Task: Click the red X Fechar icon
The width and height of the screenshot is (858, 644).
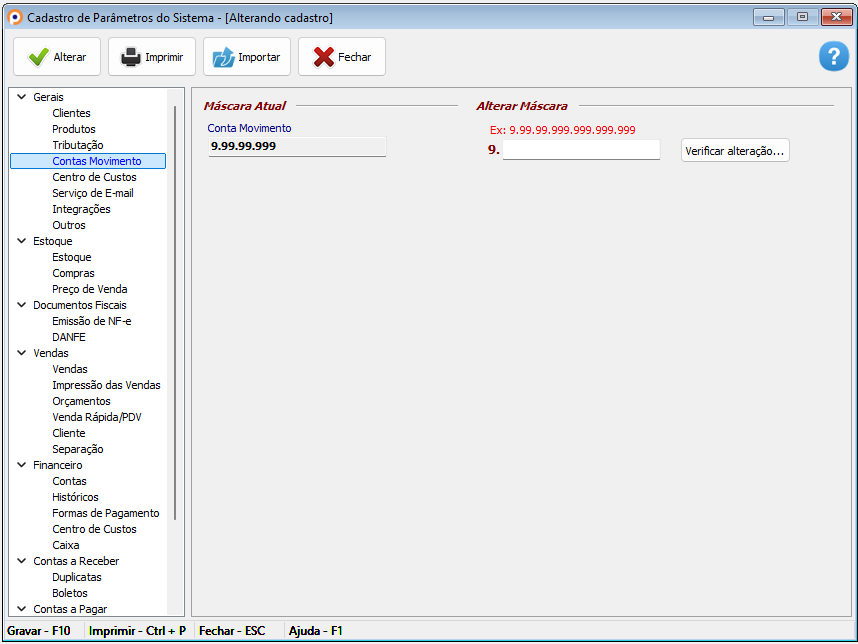Action: tap(323, 57)
